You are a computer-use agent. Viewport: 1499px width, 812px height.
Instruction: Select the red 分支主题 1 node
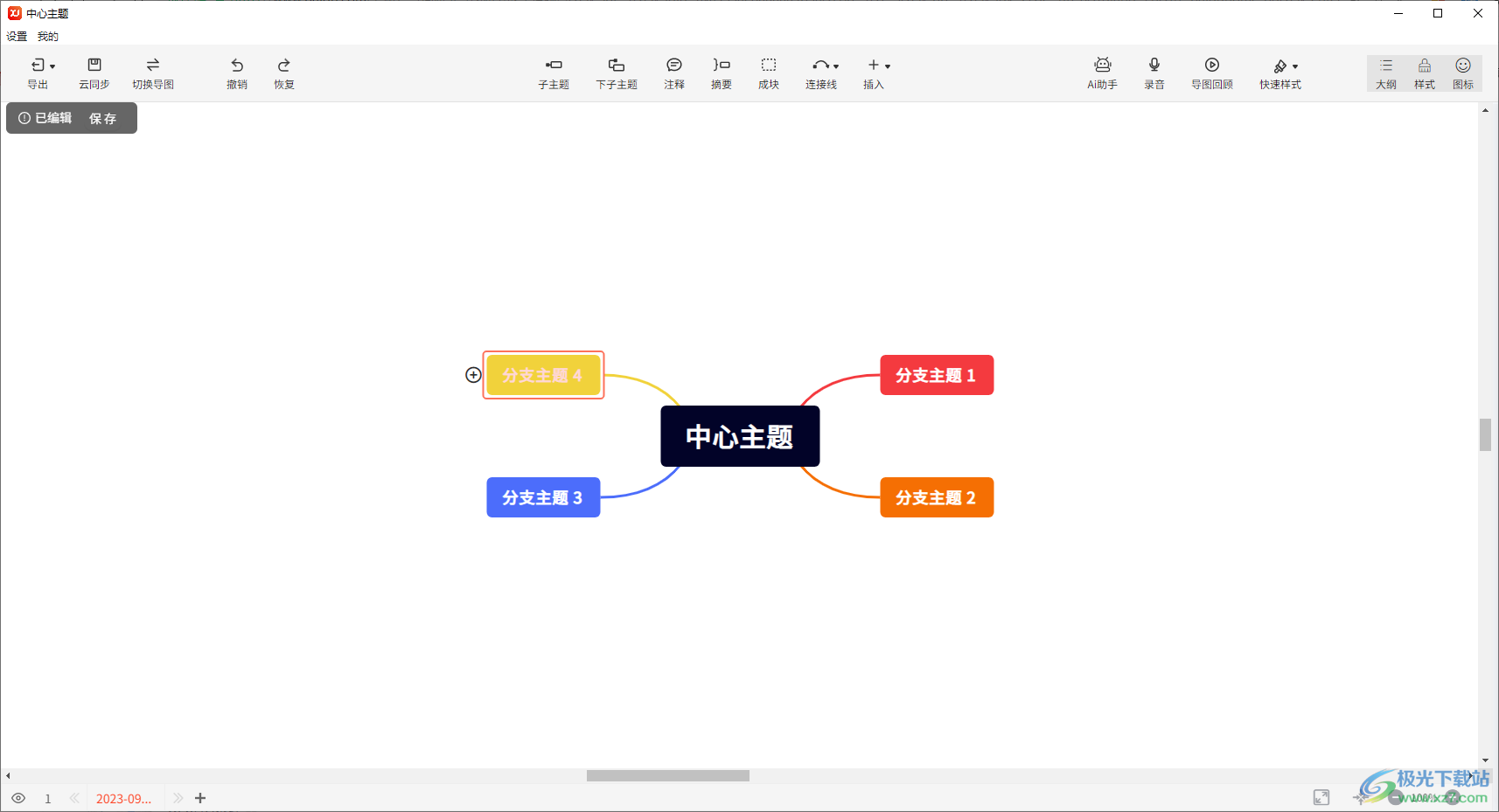[x=937, y=375]
